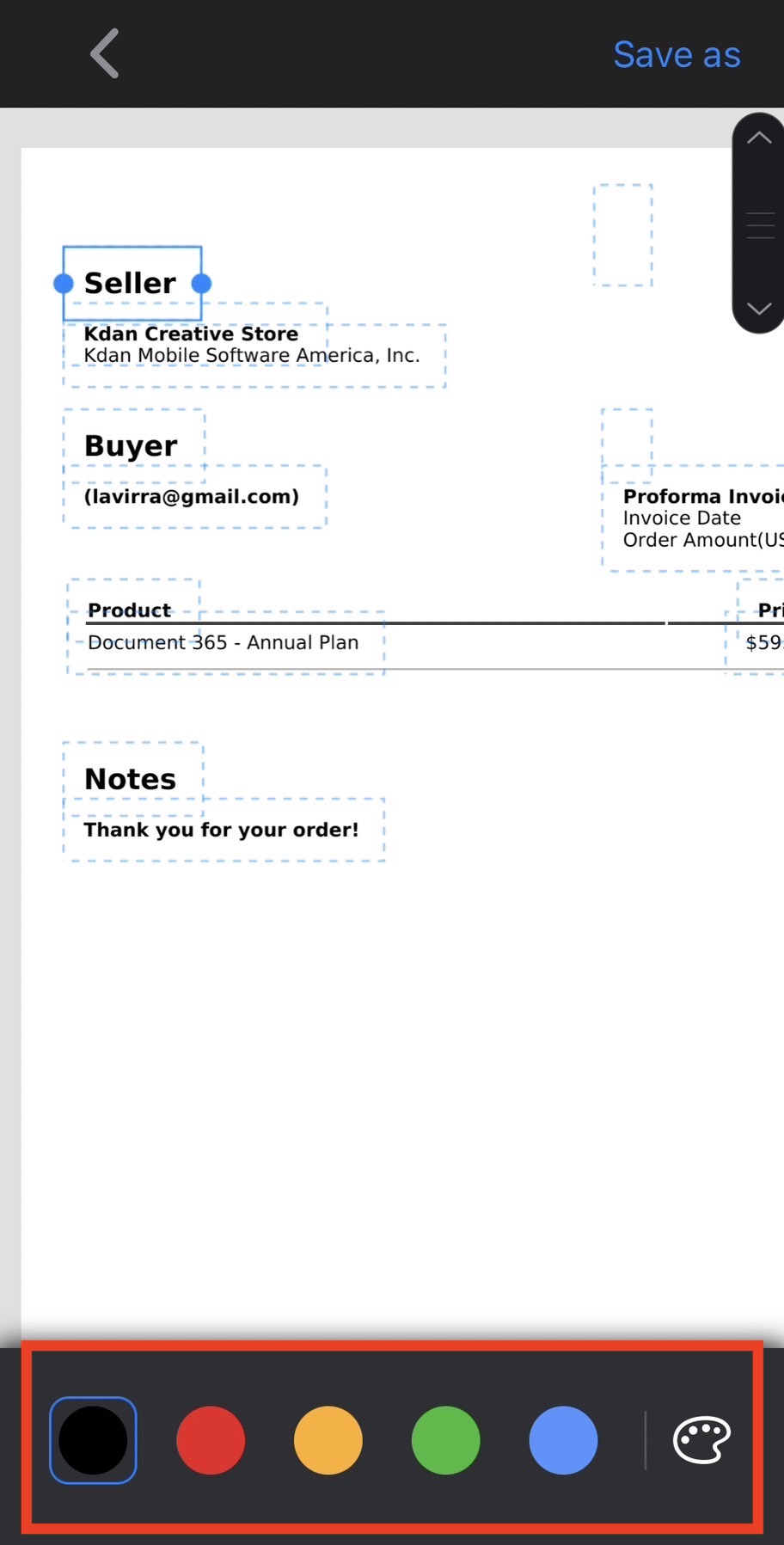Select 'Document 365 - Annual Plan' text
The height and width of the screenshot is (1545, 784).
(x=225, y=642)
